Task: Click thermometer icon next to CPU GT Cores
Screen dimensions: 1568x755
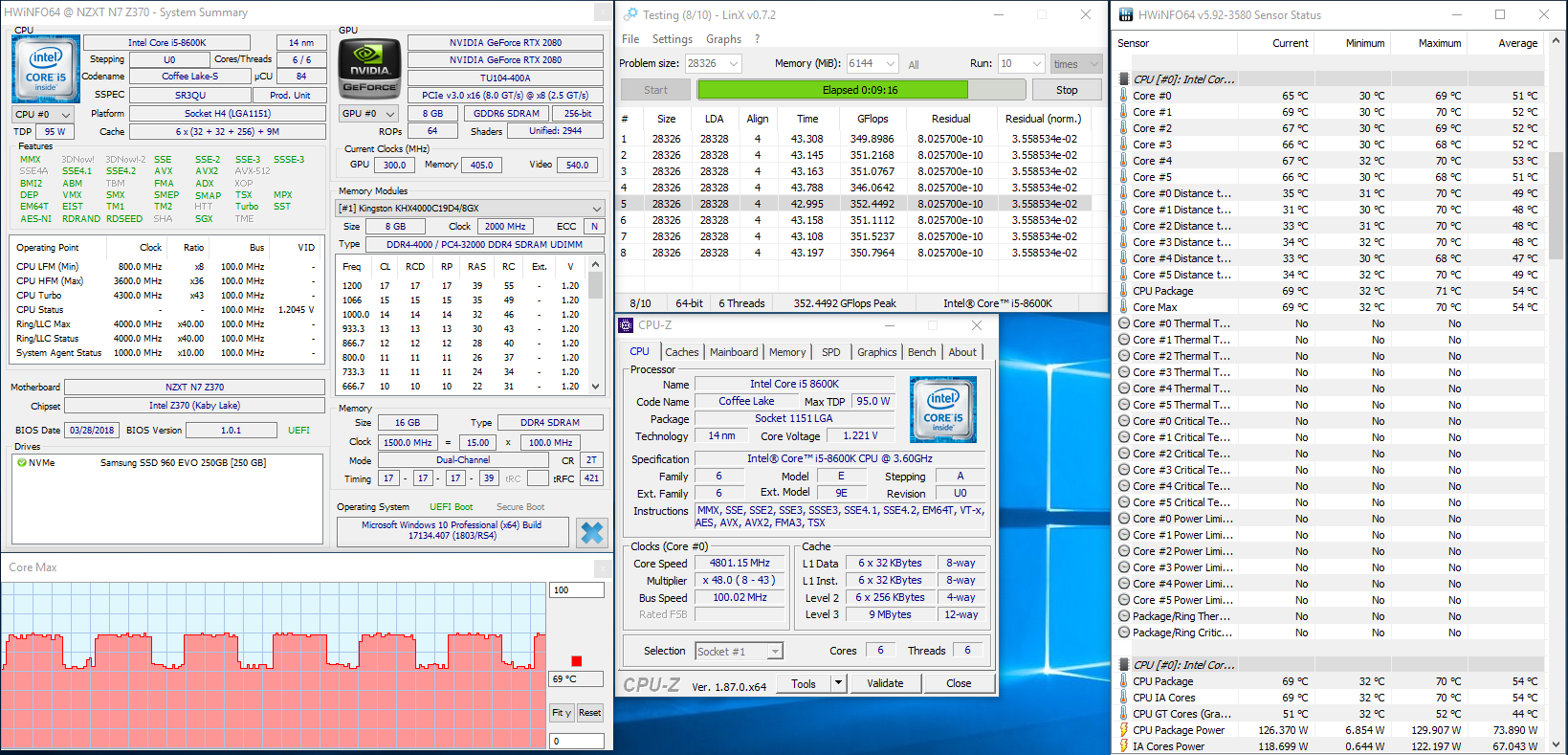Action: [1124, 714]
